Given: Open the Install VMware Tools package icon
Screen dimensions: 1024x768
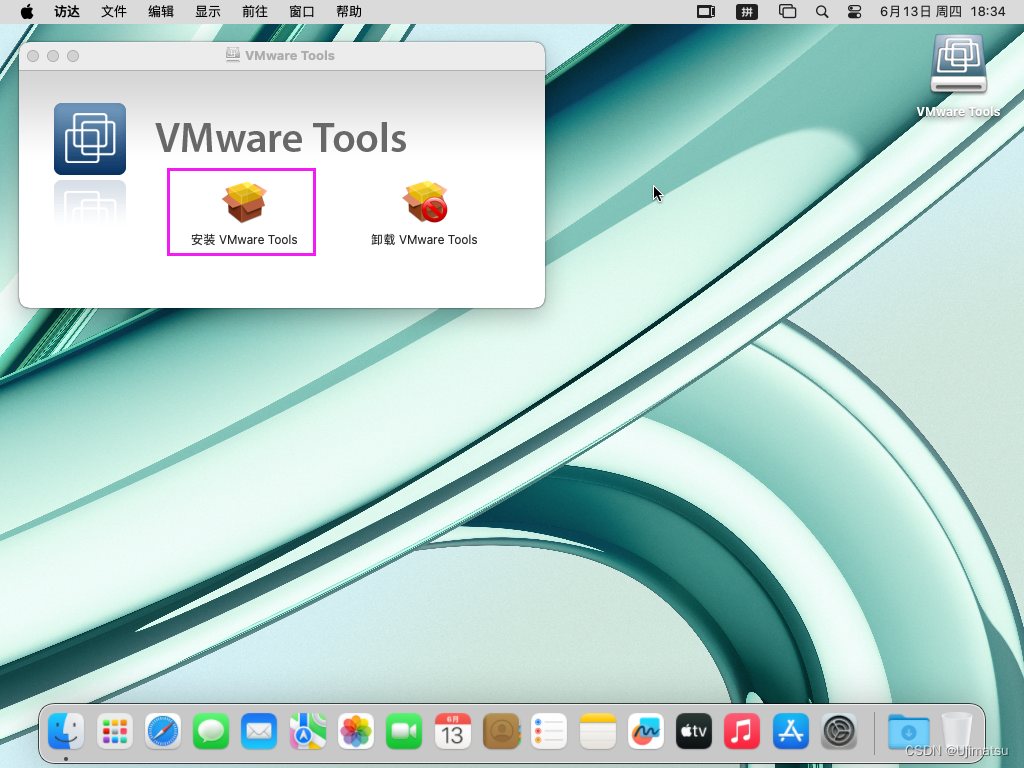Looking at the screenshot, I should click(x=244, y=202).
